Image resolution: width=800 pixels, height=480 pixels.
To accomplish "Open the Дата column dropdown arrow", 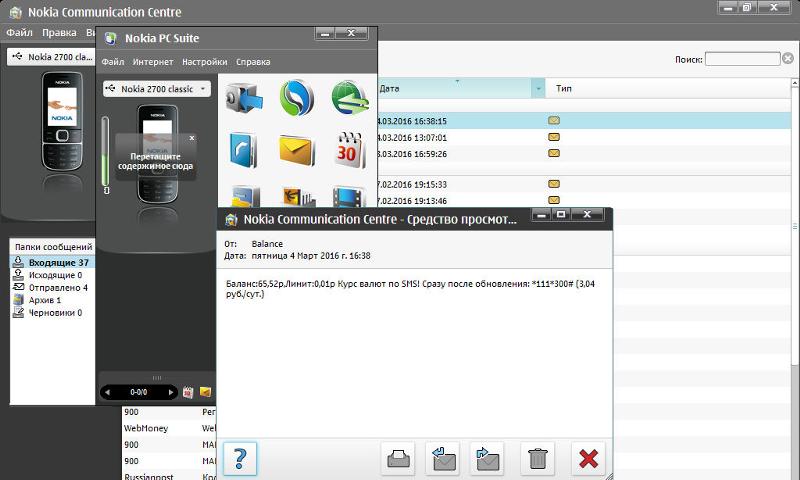I will point(538,89).
